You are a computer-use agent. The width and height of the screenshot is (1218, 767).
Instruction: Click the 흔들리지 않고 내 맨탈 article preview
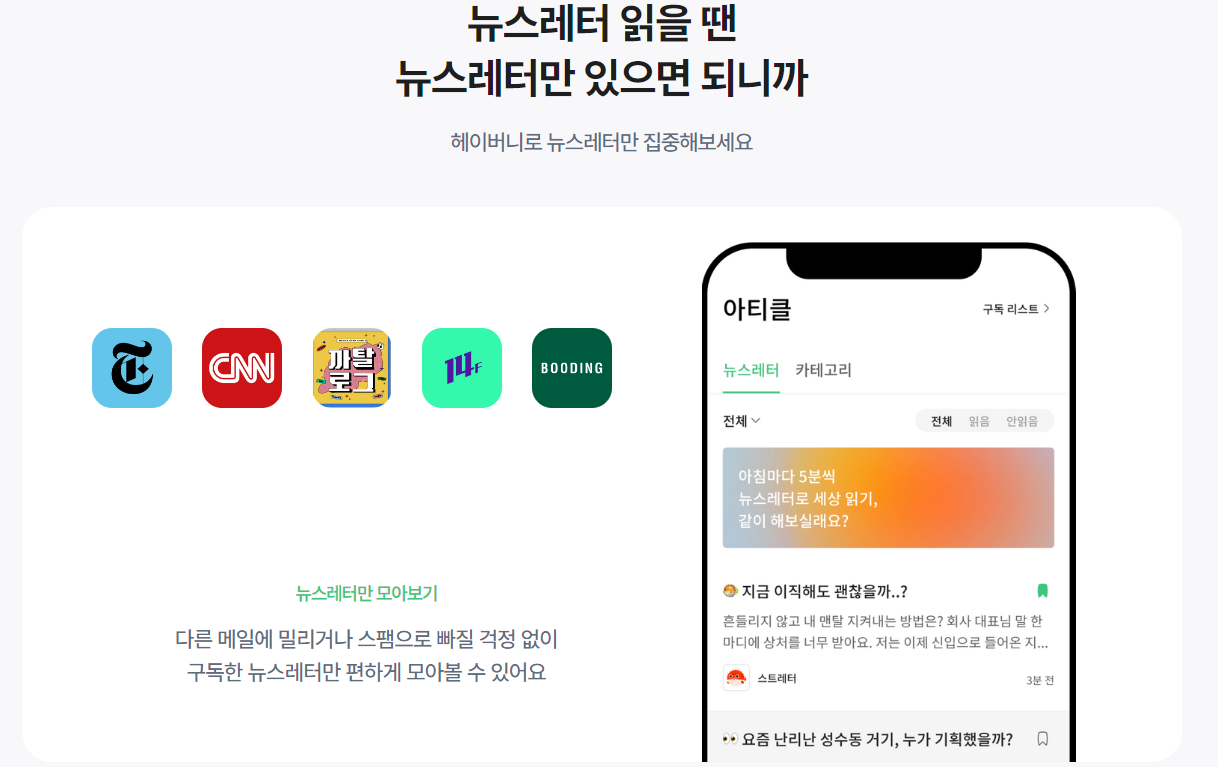(885, 631)
